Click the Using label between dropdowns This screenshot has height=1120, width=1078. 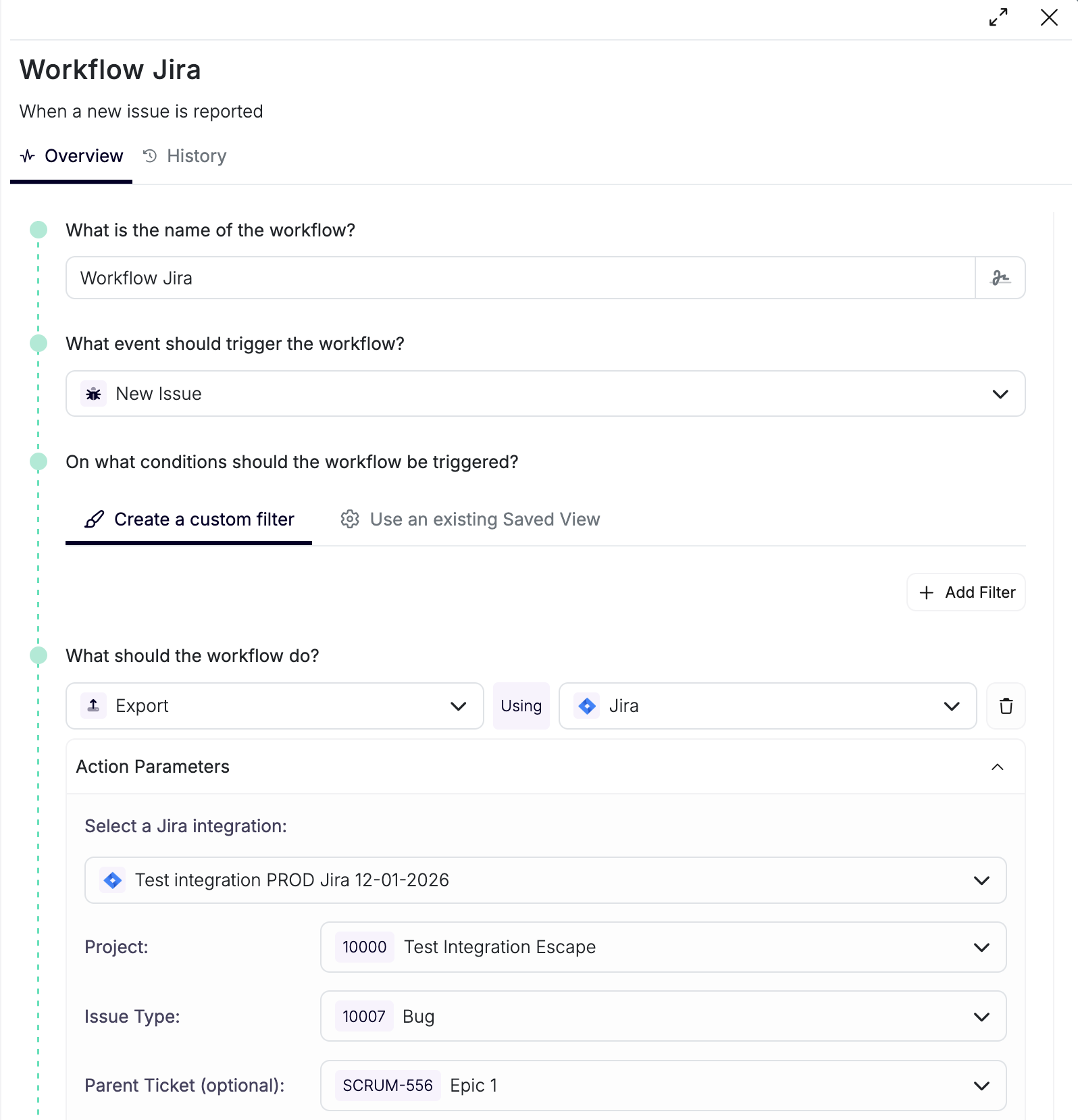pos(521,706)
